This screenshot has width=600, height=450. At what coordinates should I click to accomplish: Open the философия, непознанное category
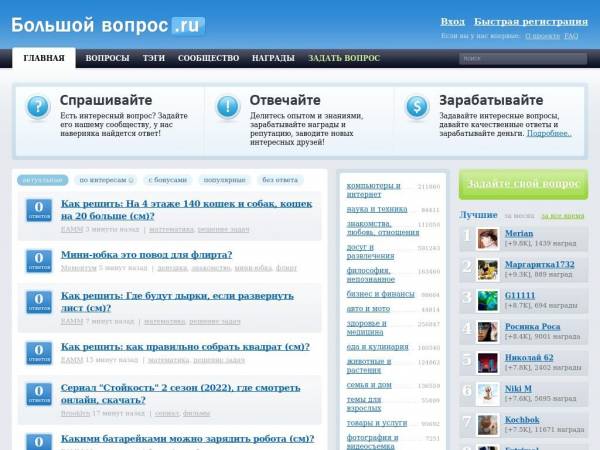tap(370, 275)
